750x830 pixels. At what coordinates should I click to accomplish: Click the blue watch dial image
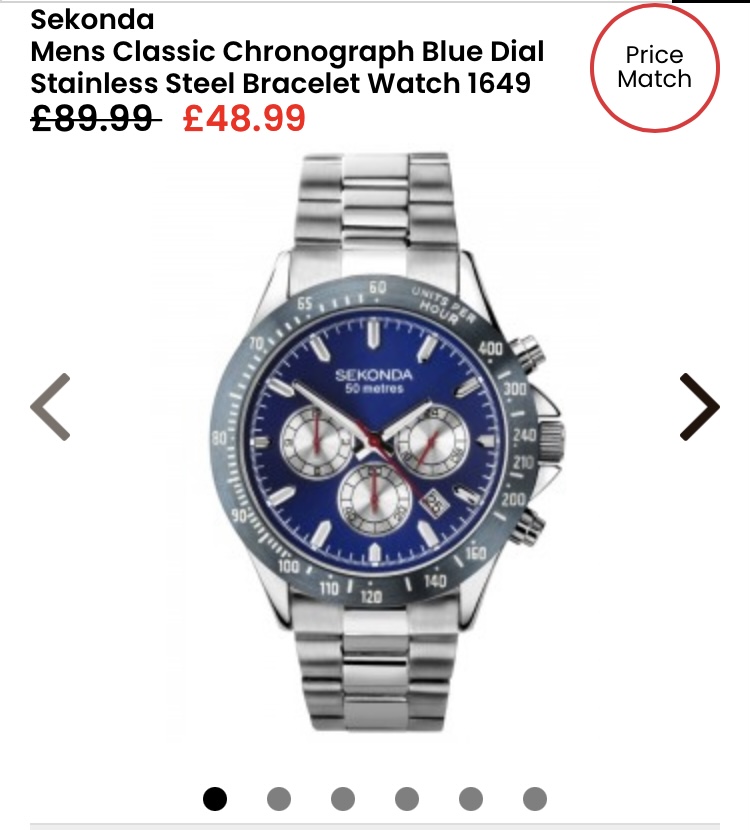374,440
